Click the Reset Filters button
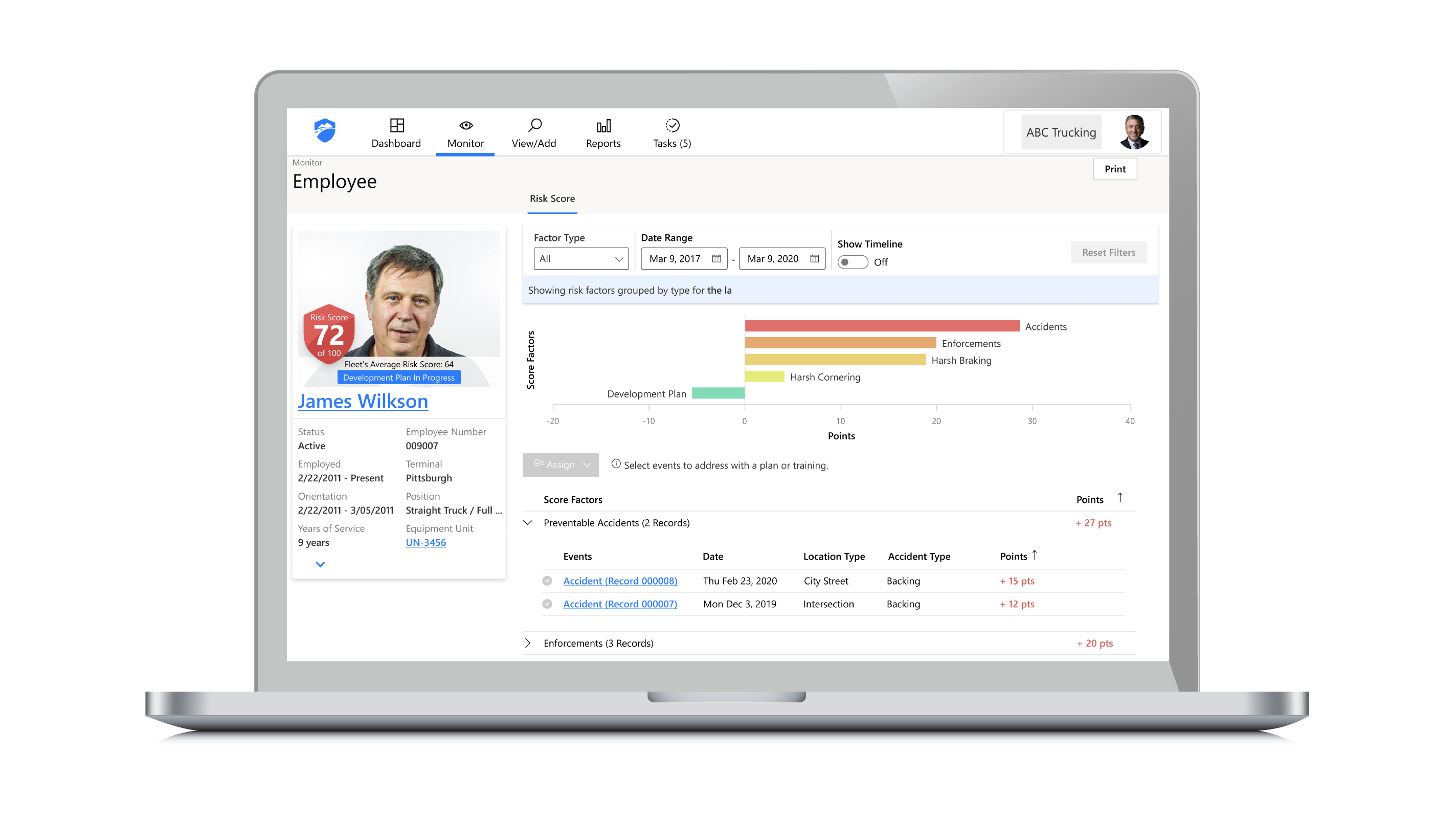Viewport: 1456px width, 819px height. [1108, 252]
